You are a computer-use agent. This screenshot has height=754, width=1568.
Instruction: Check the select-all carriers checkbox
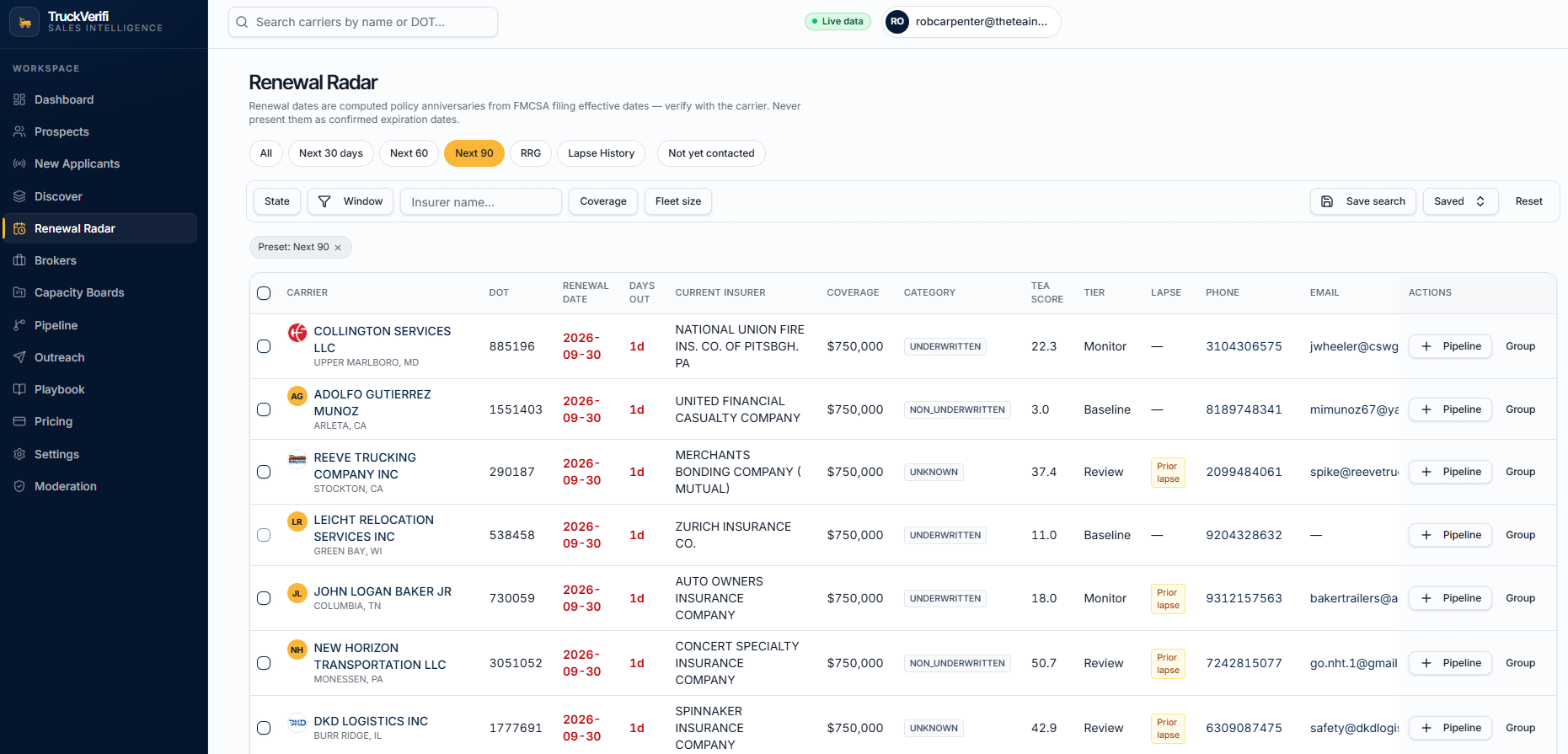[264, 293]
